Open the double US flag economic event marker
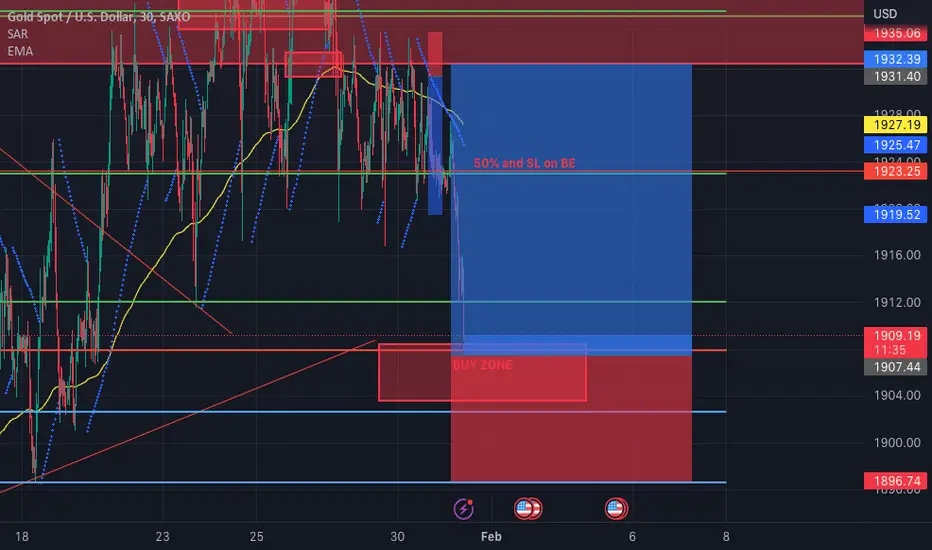Screen dimensions: 932x550 [x=527, y=509]
